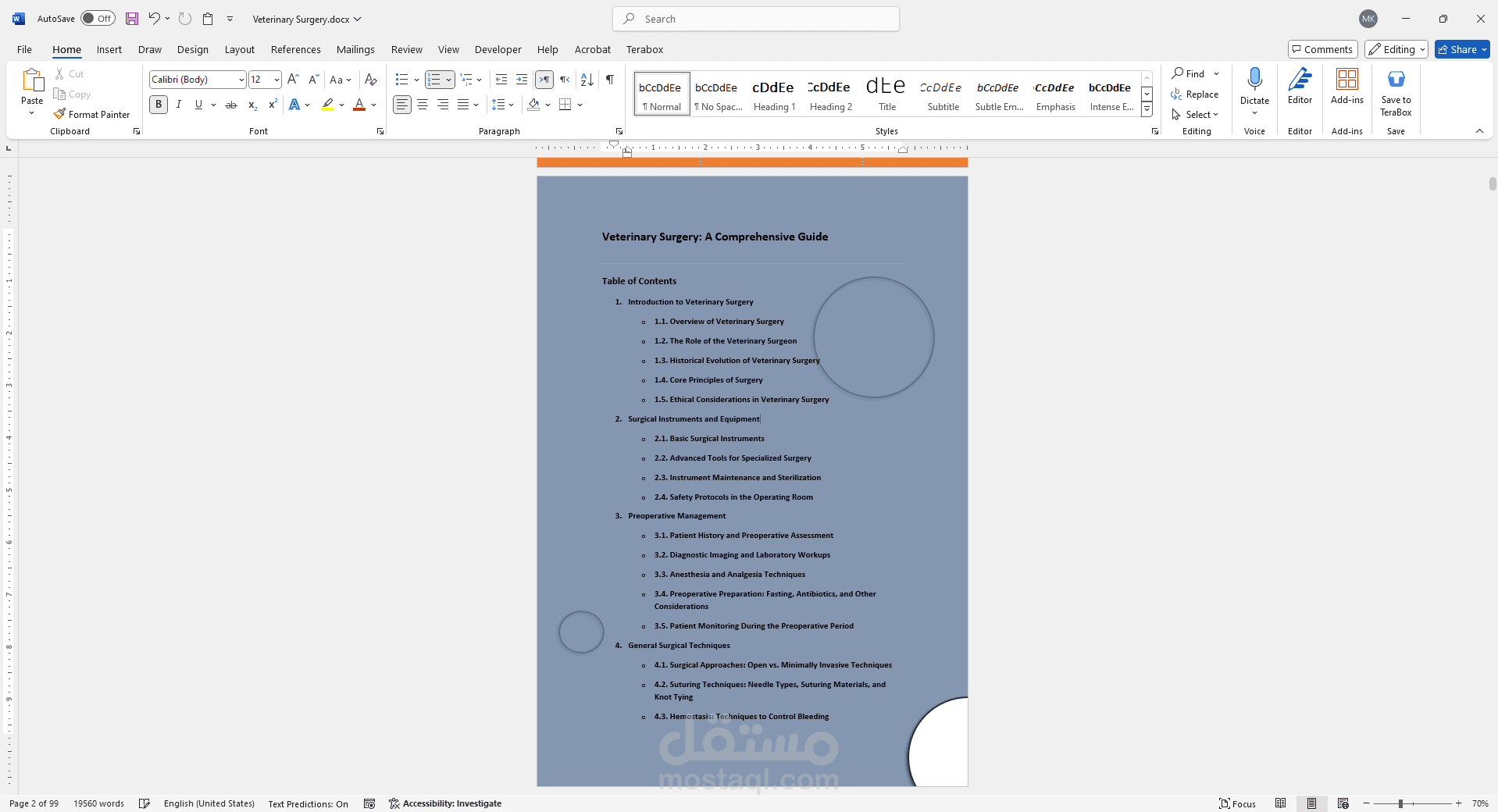This screenshot has height=812, width=1498.
Task: Open the References tab
Action: point(296,49)
